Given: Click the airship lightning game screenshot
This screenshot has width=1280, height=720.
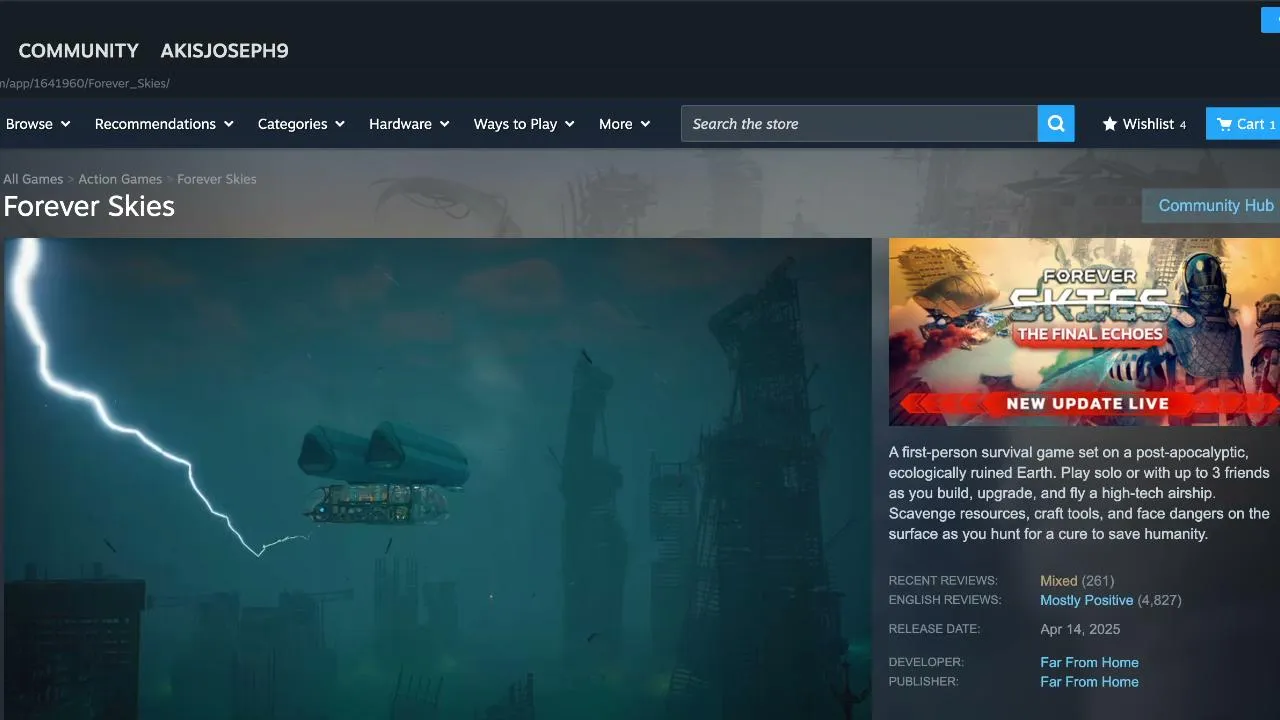Looking at the screenshot, I should pyautogui.click(x=437, y=479).
